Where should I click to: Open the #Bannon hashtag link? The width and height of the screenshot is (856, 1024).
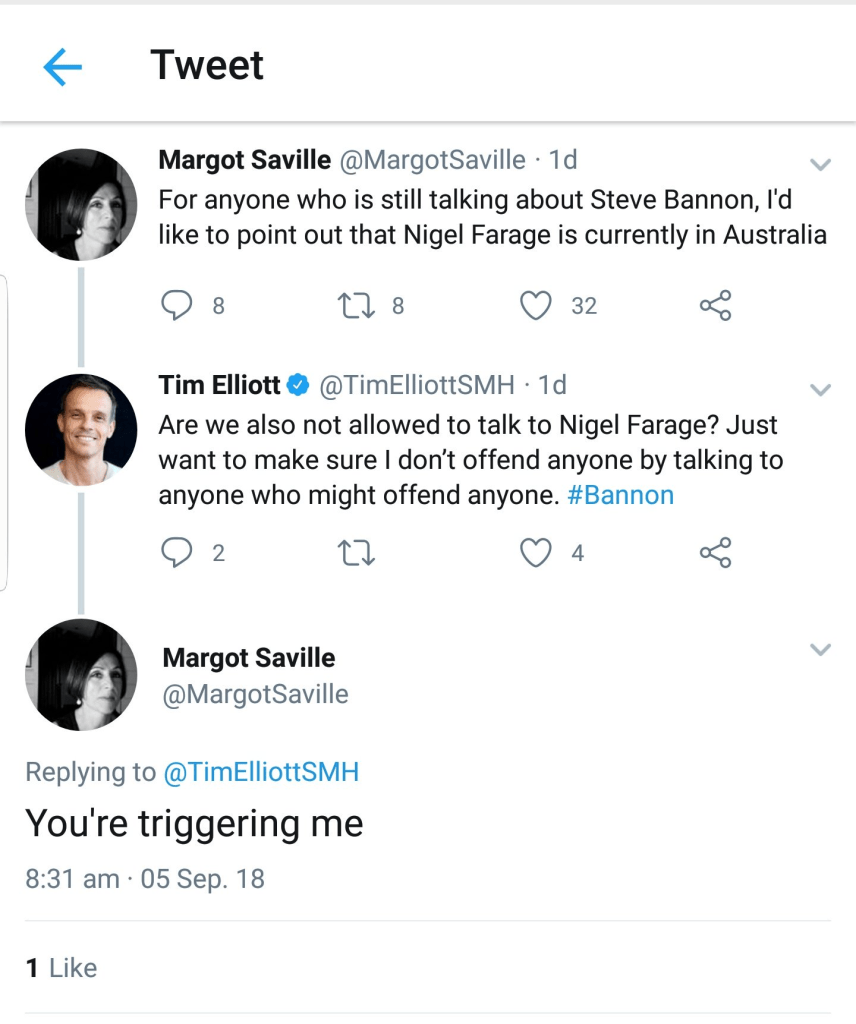click(620, 495)
